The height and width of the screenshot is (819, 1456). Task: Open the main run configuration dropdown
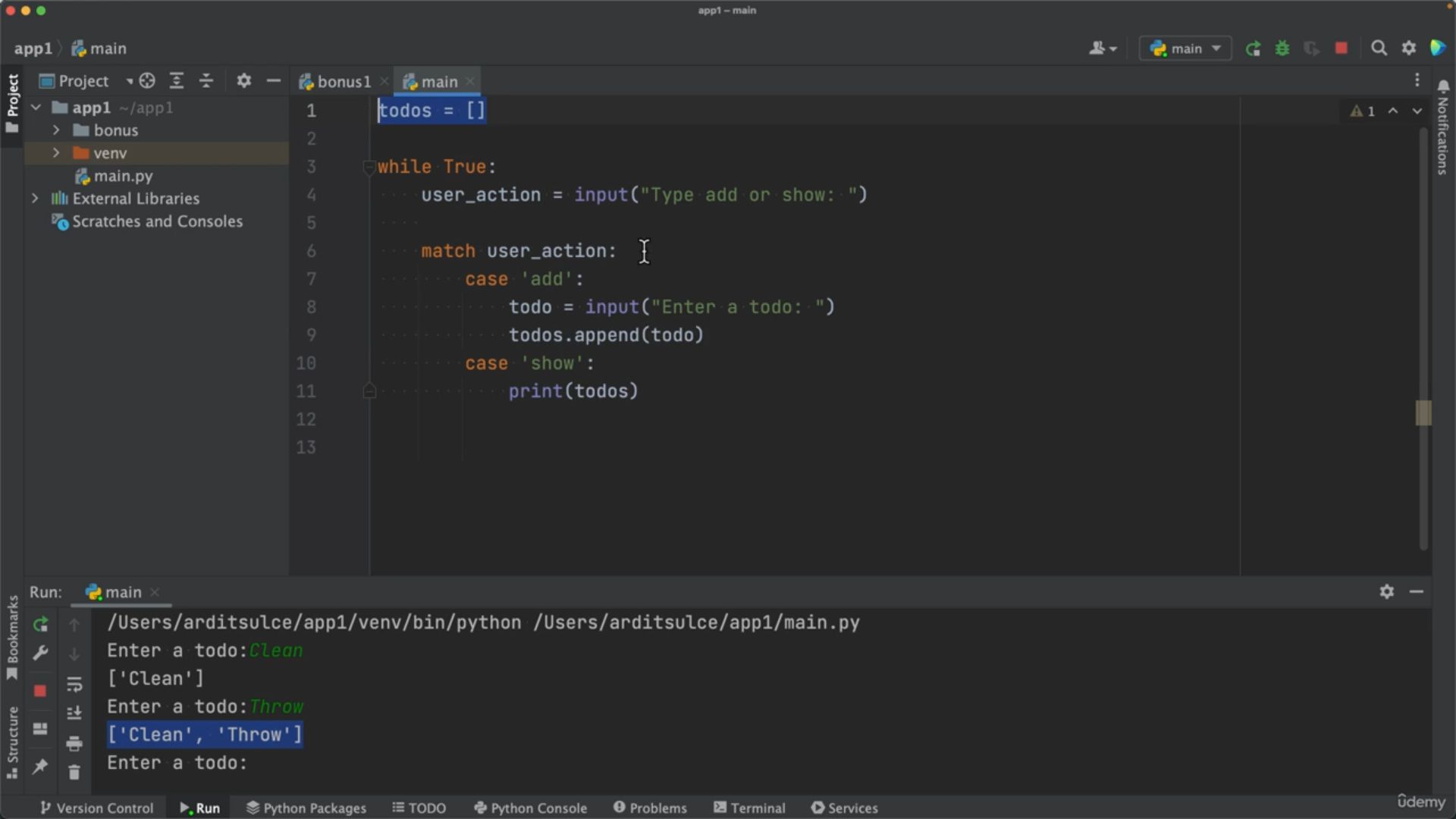coord(1185,49)
